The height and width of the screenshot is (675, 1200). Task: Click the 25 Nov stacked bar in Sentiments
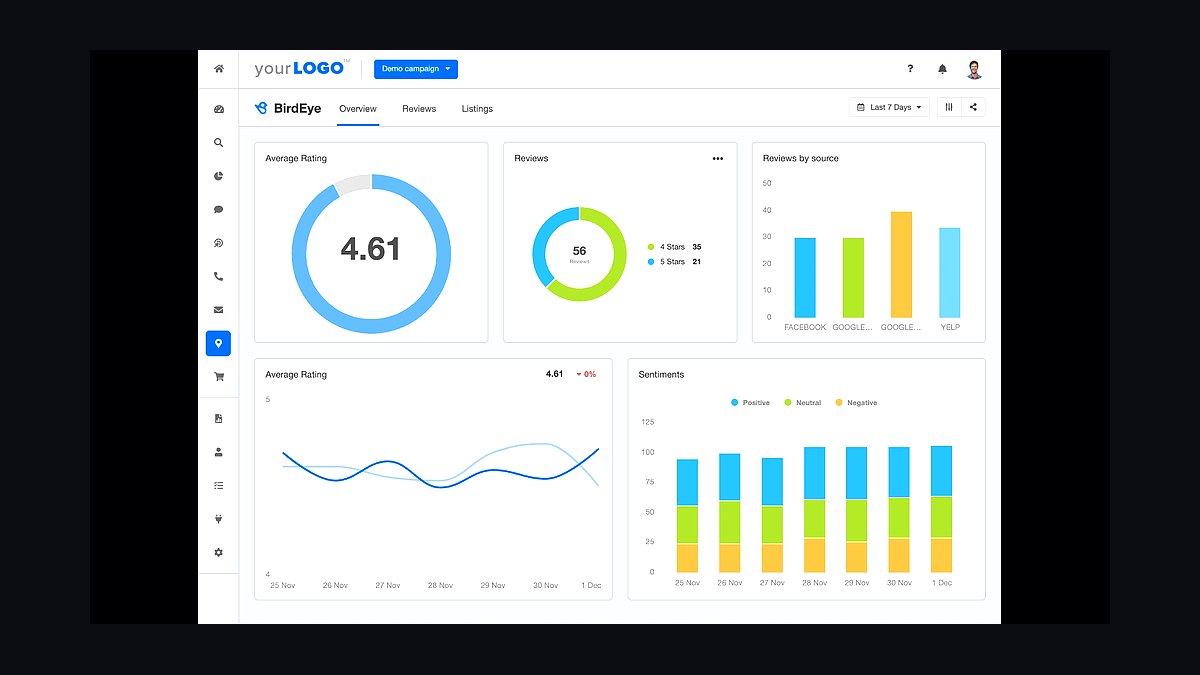tap(687, 516)
